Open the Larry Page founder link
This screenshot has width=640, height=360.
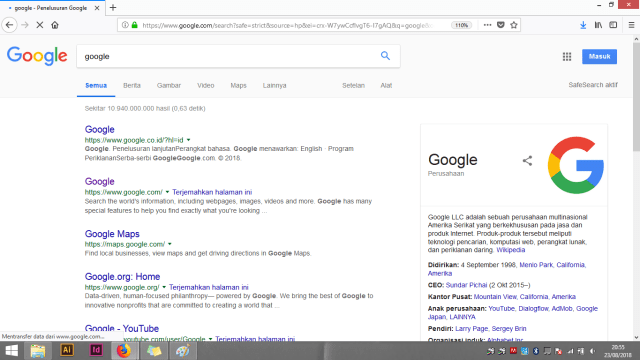pos(471,329)
